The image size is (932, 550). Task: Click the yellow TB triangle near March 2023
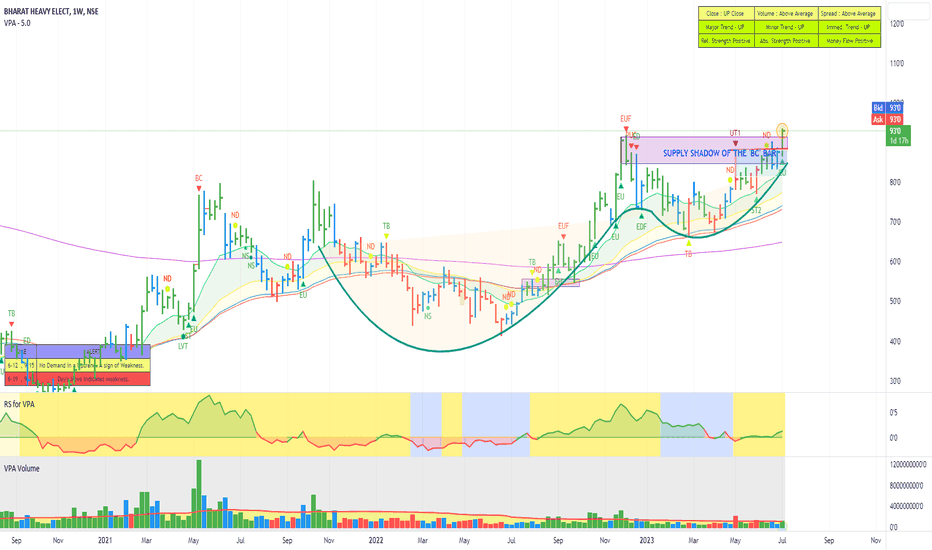(x=688, y=243)
